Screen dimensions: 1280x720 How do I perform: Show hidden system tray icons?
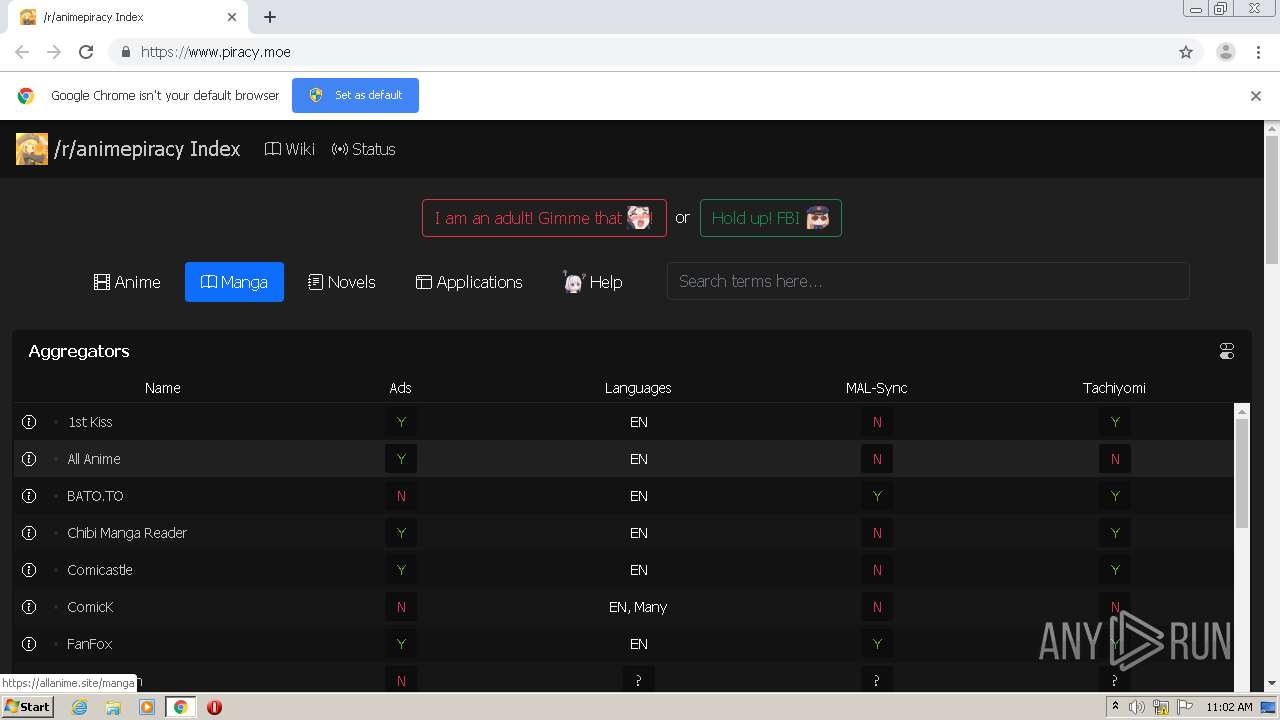point(1115,707)
